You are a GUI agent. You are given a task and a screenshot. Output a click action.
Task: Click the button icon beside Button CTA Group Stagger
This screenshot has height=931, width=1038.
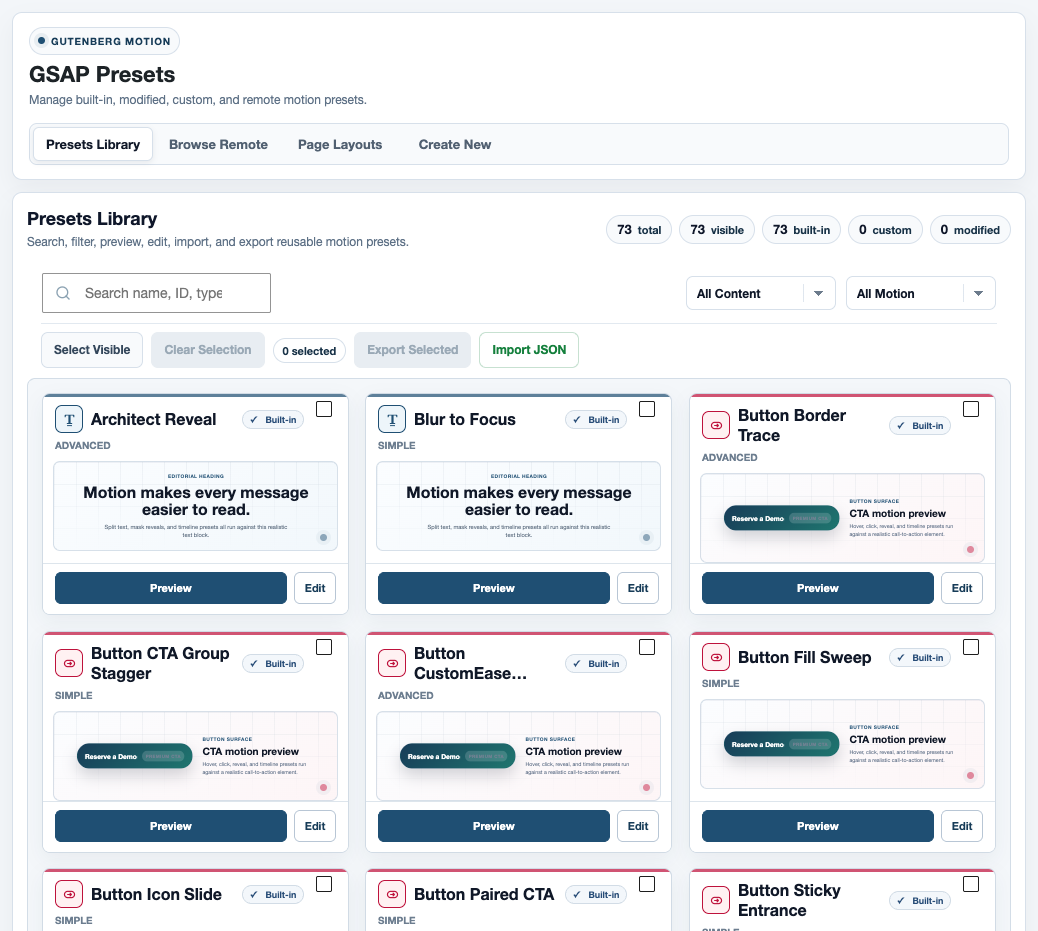pos(69,663)
